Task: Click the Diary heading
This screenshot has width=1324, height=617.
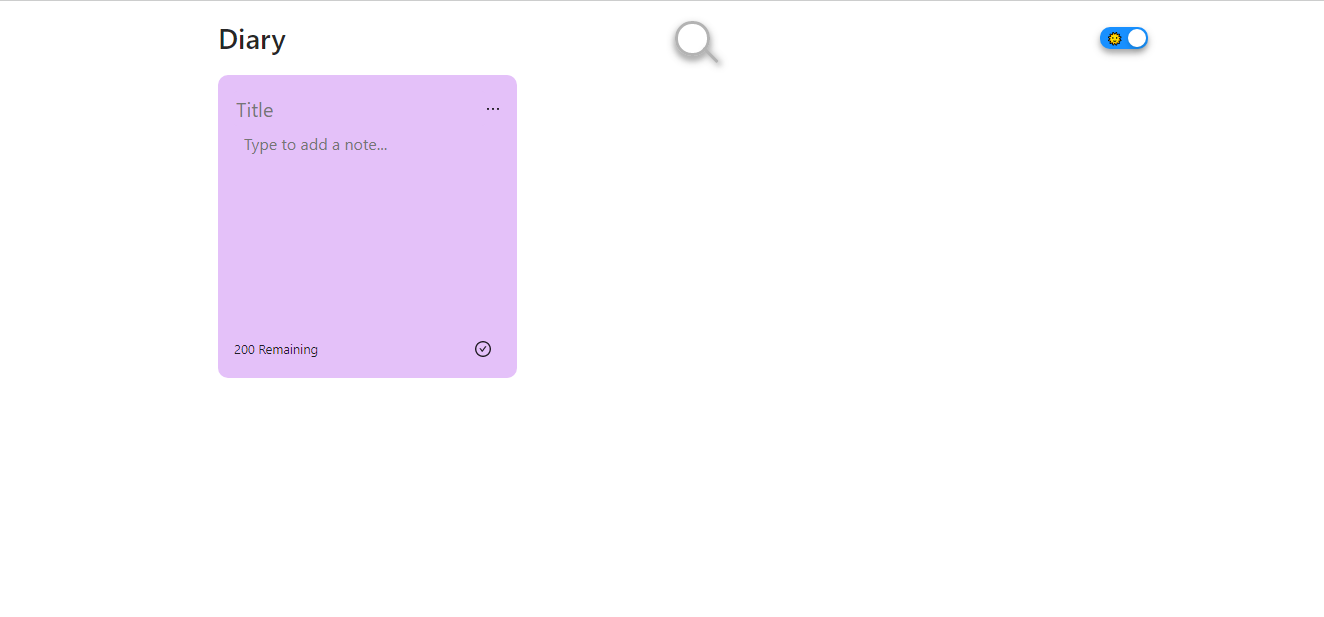Action: point(252,40)
